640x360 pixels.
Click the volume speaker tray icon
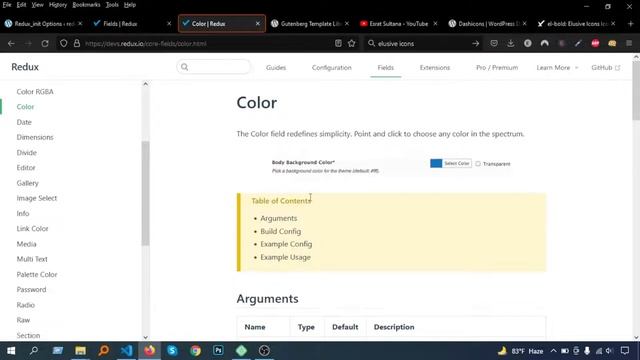pyautogui.click(x=609, y=351)
